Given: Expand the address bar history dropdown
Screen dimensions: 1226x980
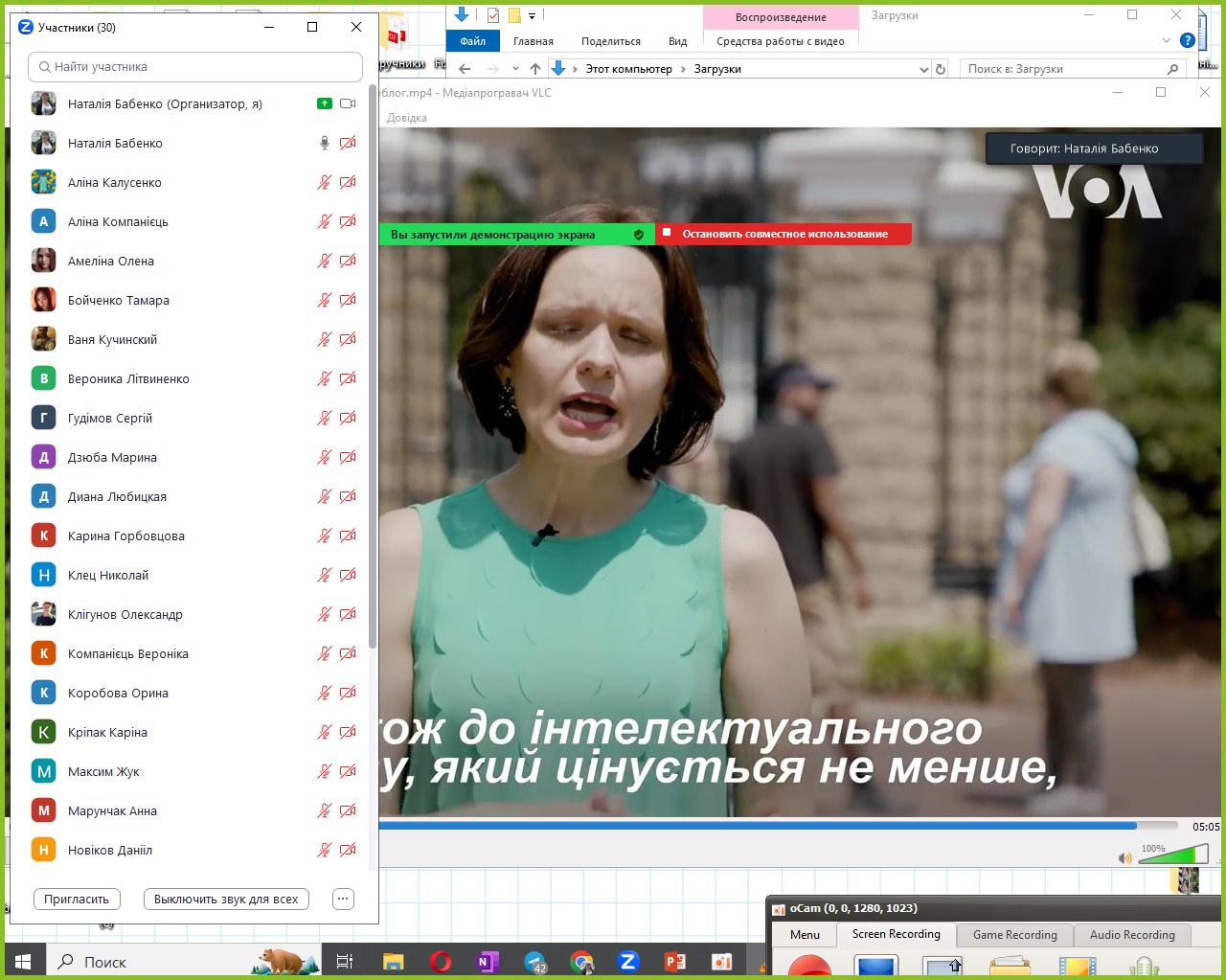Looking at the screenshot, I should point(923,69).
